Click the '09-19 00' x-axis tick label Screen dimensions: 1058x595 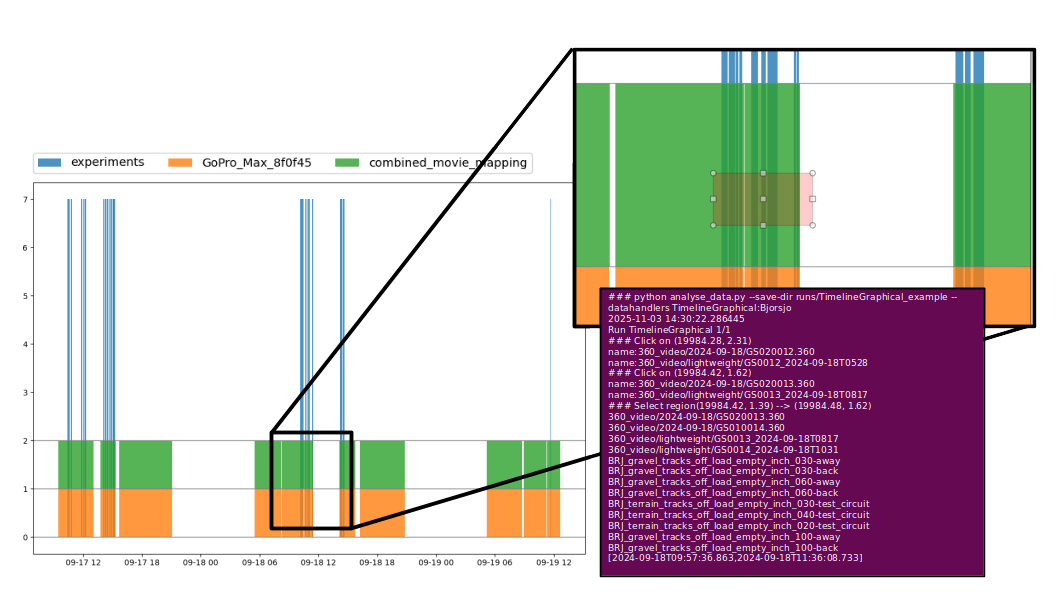(436, 563)
